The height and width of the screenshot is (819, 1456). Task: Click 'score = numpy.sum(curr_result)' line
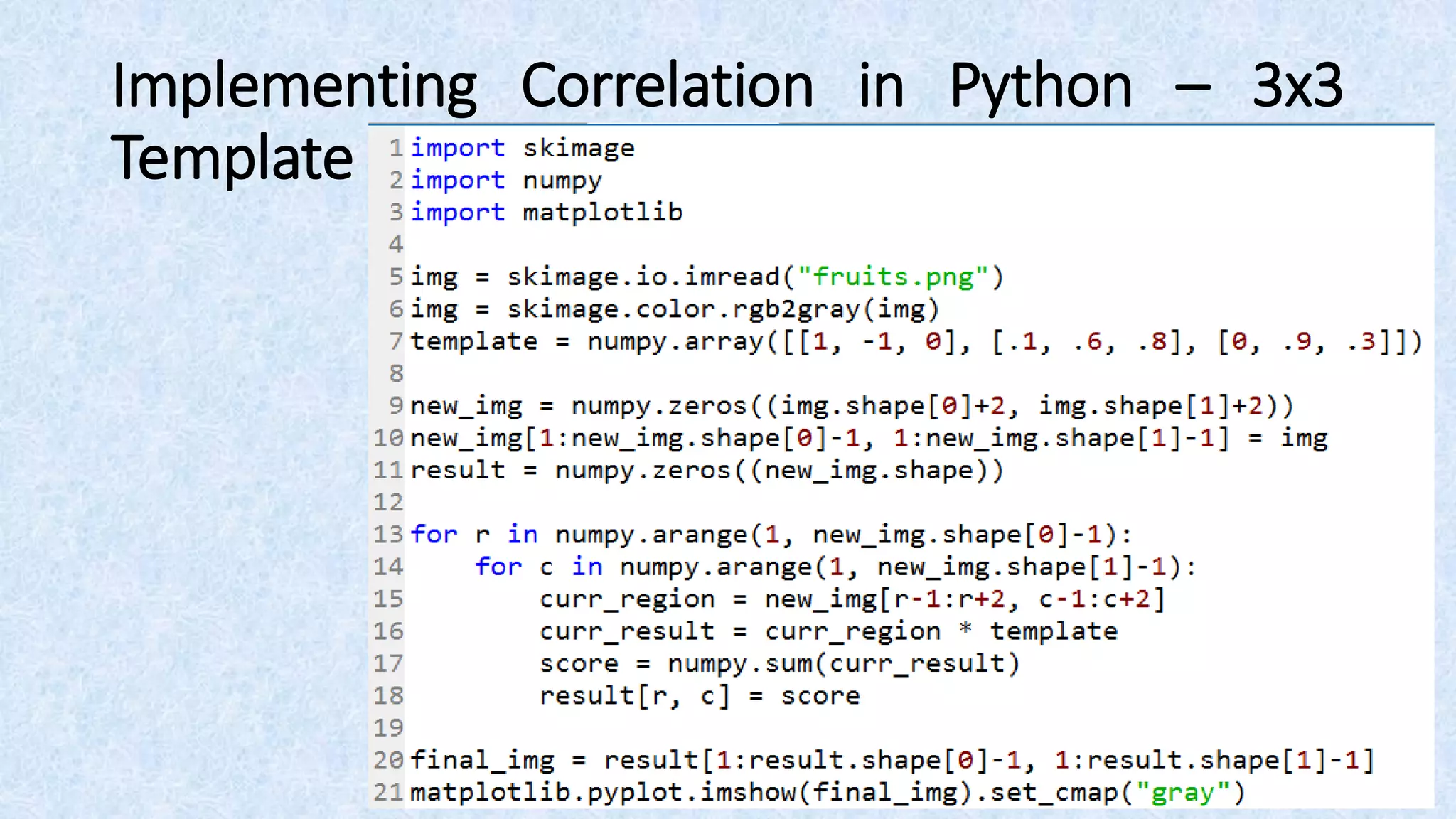780,663
